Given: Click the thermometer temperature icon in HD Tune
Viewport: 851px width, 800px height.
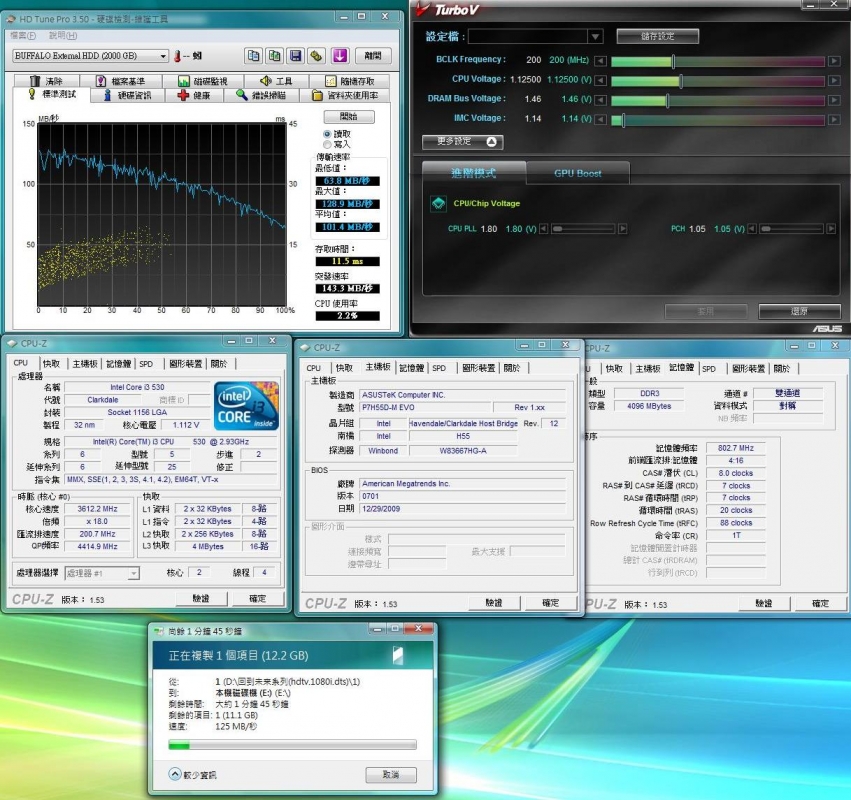Looking at the screenshot, I should pyautogui.click(x=178, y=56).
